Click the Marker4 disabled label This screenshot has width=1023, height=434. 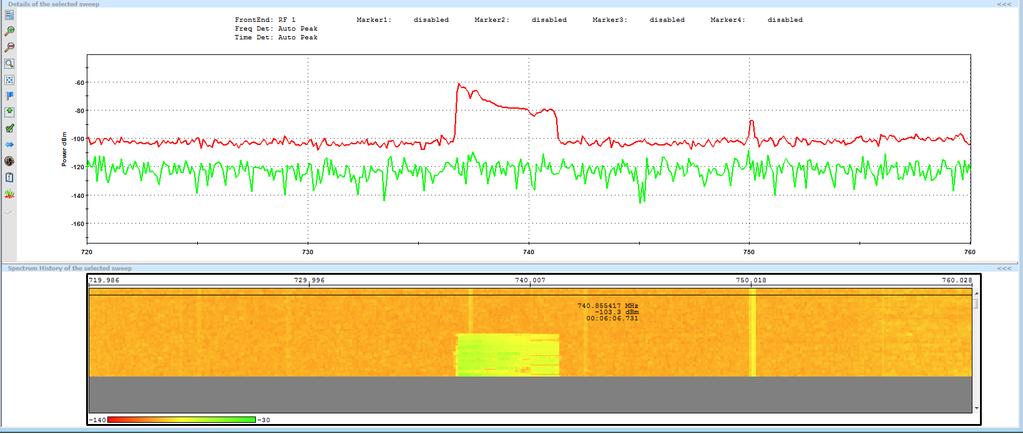757,20
